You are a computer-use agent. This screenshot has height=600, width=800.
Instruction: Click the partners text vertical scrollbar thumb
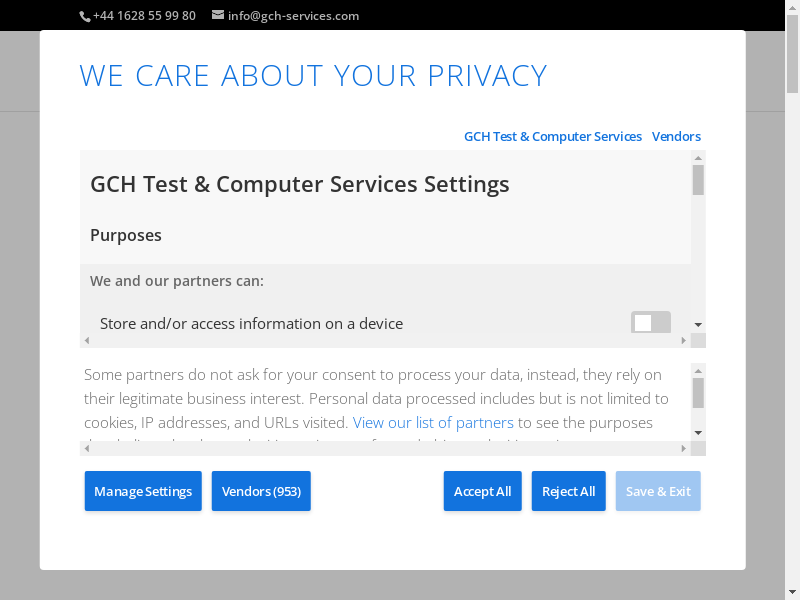point(698,392)
